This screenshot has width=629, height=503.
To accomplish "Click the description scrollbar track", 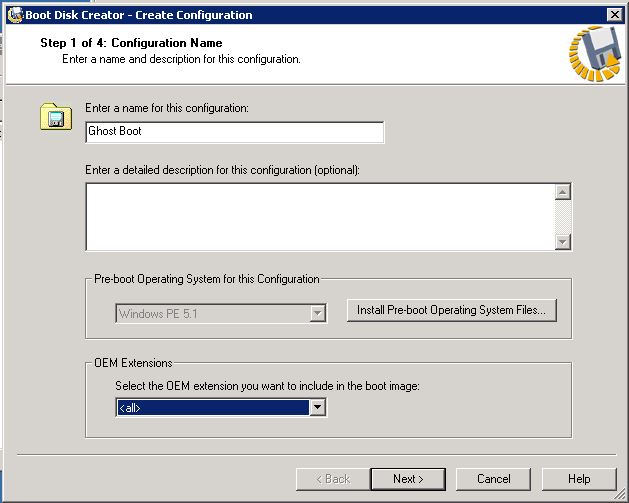I will tap(563, 217).
